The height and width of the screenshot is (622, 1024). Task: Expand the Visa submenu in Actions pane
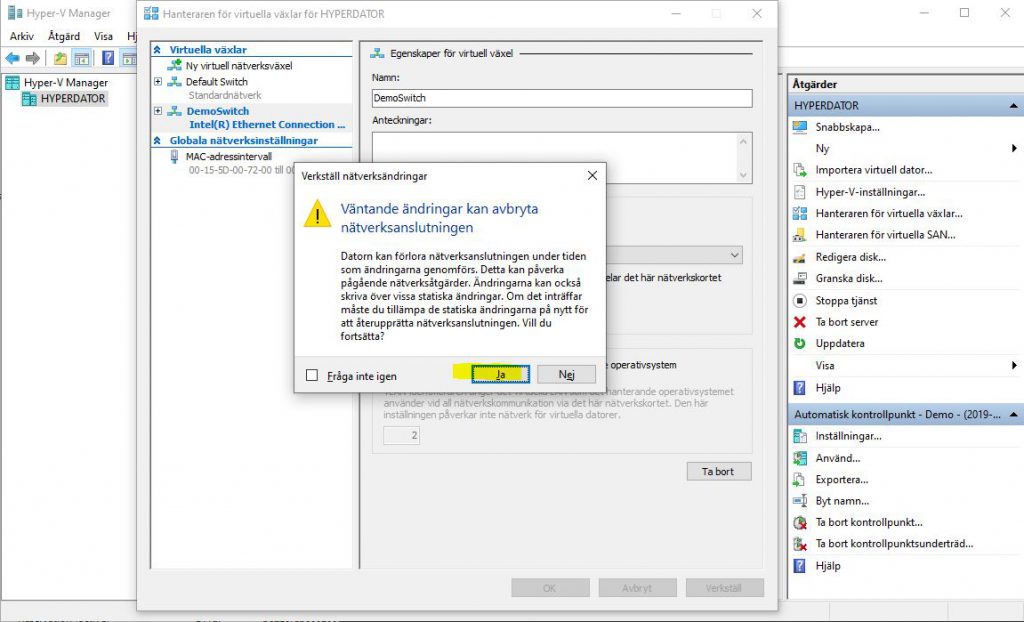pos(1014,365)
